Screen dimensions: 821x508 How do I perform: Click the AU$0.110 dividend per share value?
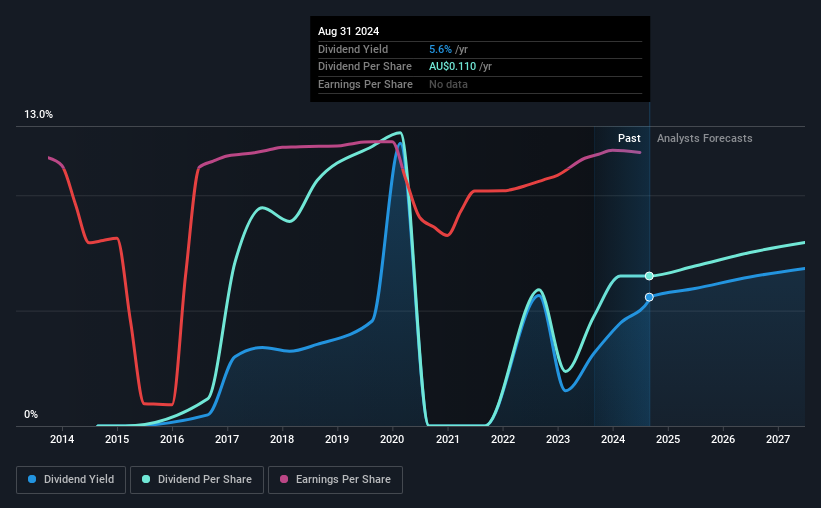coord(452,67)
